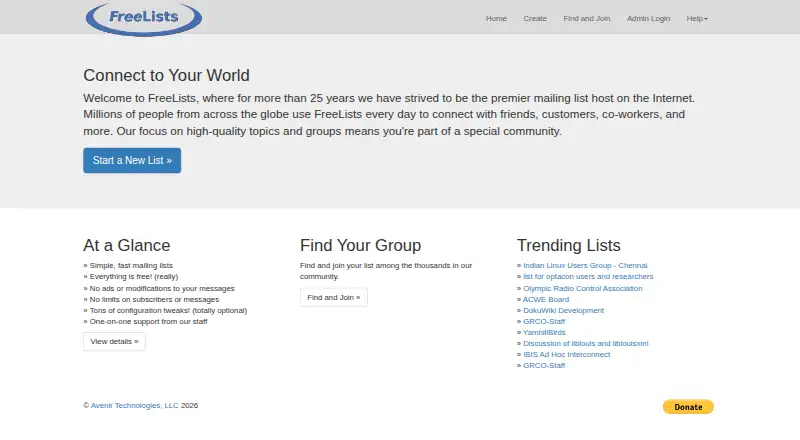The width and height of the screenshot is (800, 440).
Task: Open Olympic Radio Control Association list
Action: 583,288
